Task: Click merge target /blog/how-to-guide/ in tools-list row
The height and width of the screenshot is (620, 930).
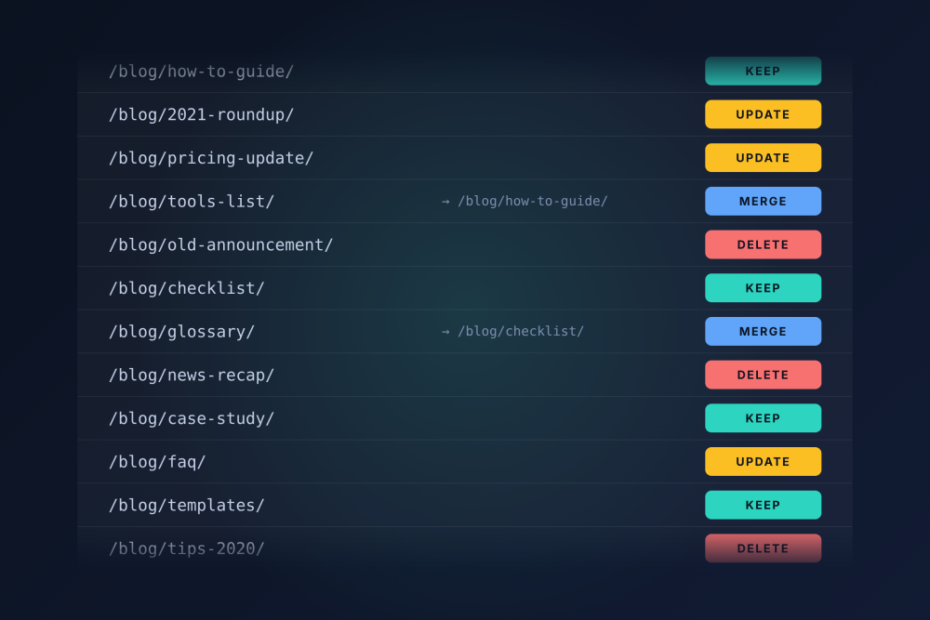Action: [533, 202]
